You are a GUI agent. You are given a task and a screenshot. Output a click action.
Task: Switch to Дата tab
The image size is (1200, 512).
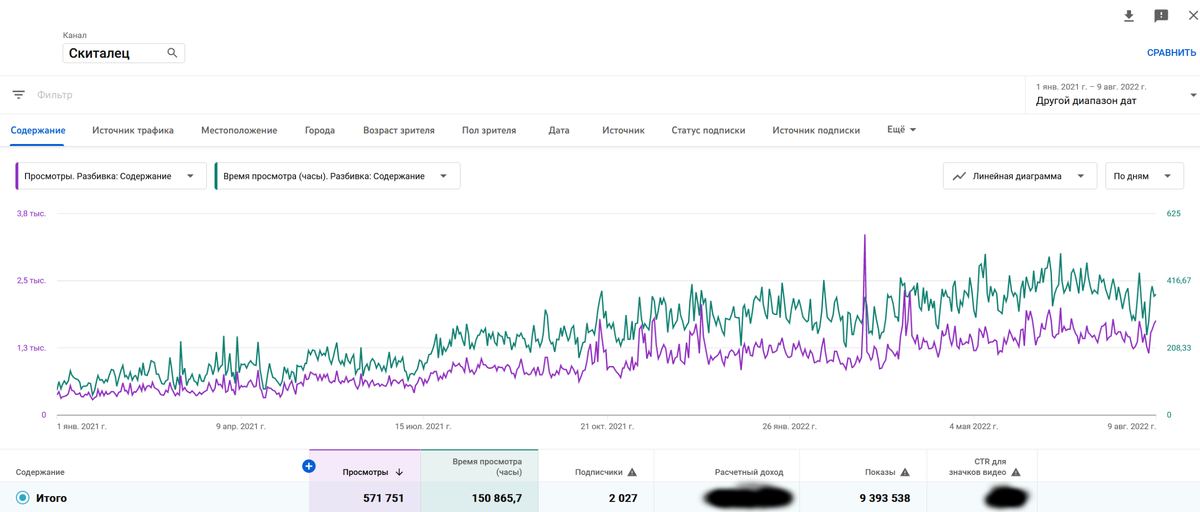(x=559, y=130)
